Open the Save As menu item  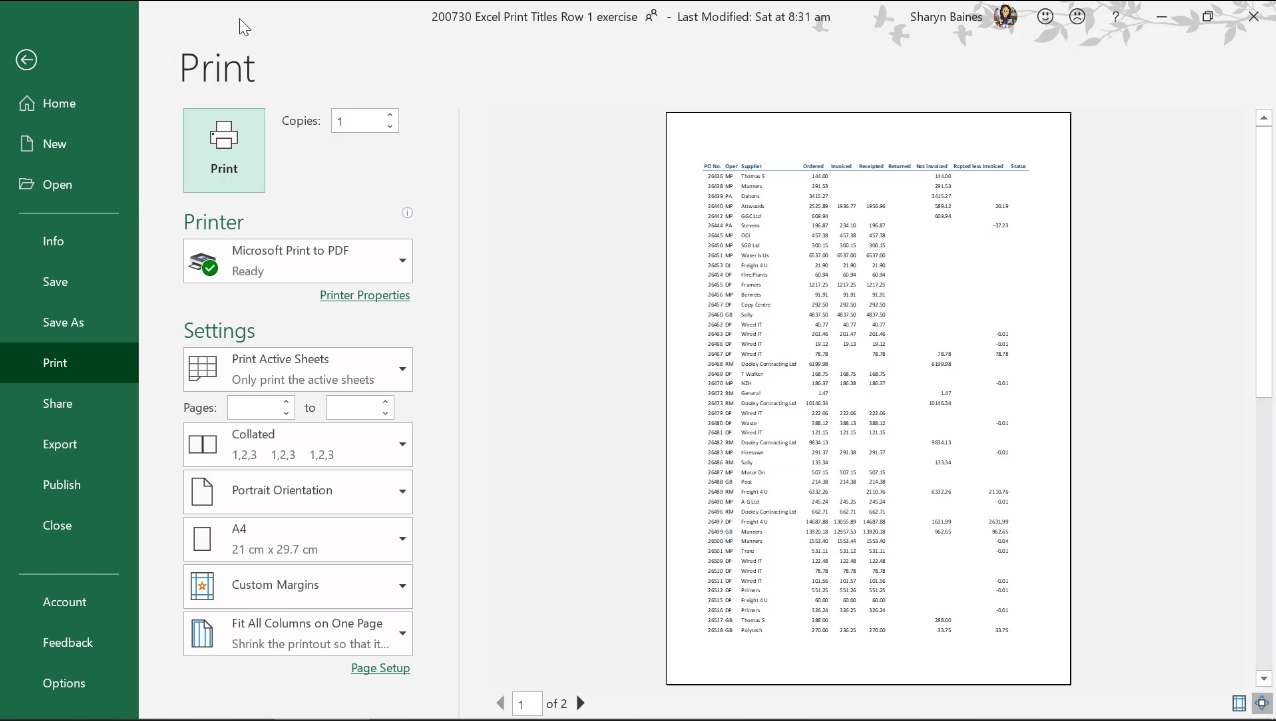coord(63,322)
